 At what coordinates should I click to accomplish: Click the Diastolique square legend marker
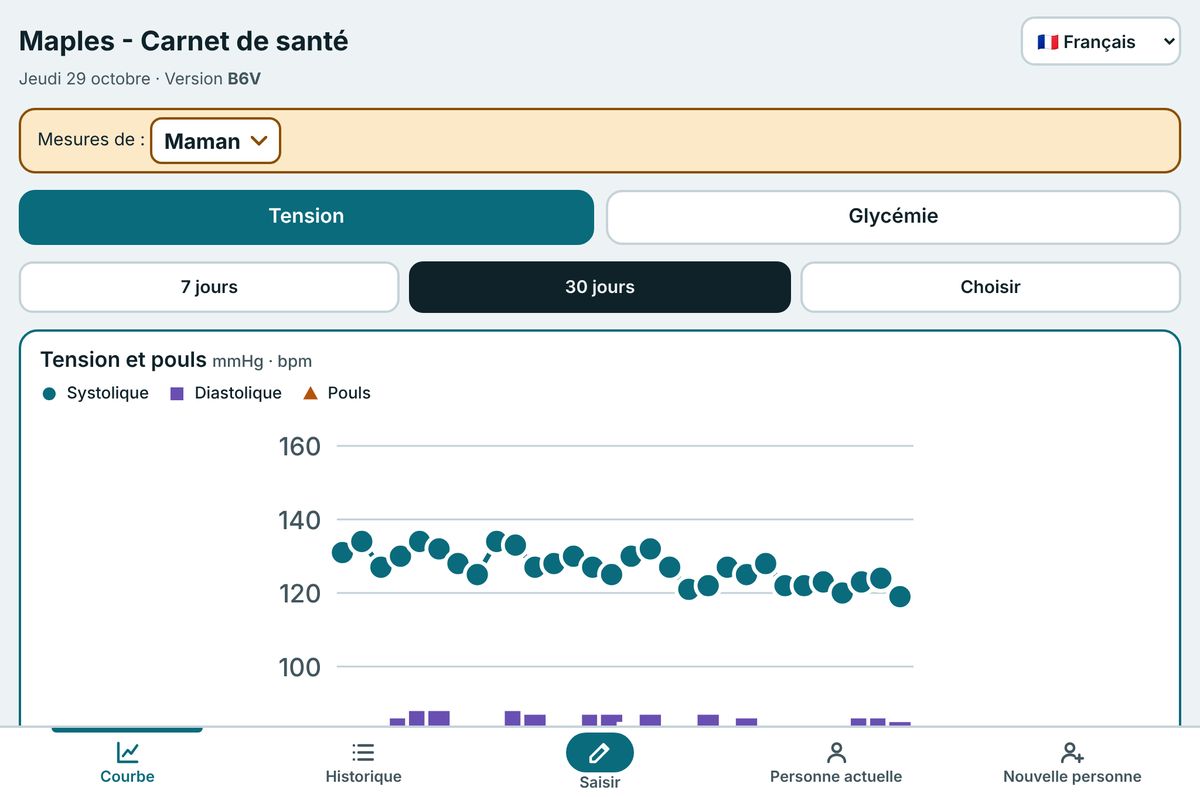coord(177,394)
